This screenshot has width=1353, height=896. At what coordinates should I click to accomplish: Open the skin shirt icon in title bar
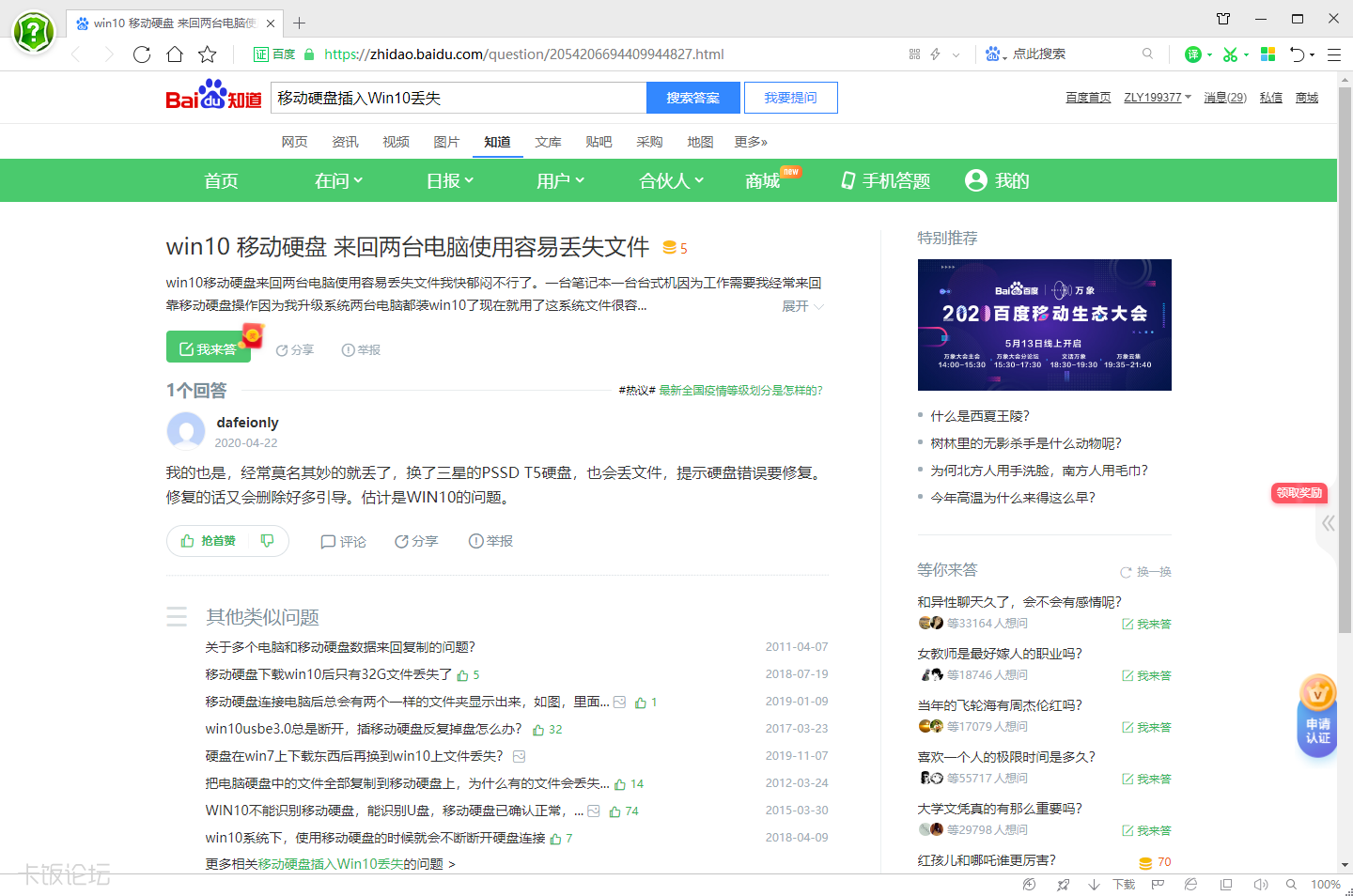point(1223,19)
